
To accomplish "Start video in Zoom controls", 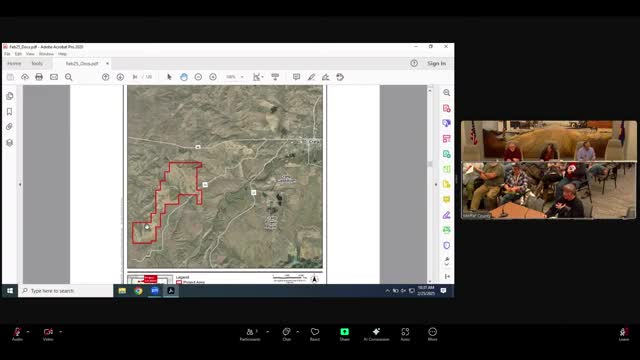I will tap(48, 333).
